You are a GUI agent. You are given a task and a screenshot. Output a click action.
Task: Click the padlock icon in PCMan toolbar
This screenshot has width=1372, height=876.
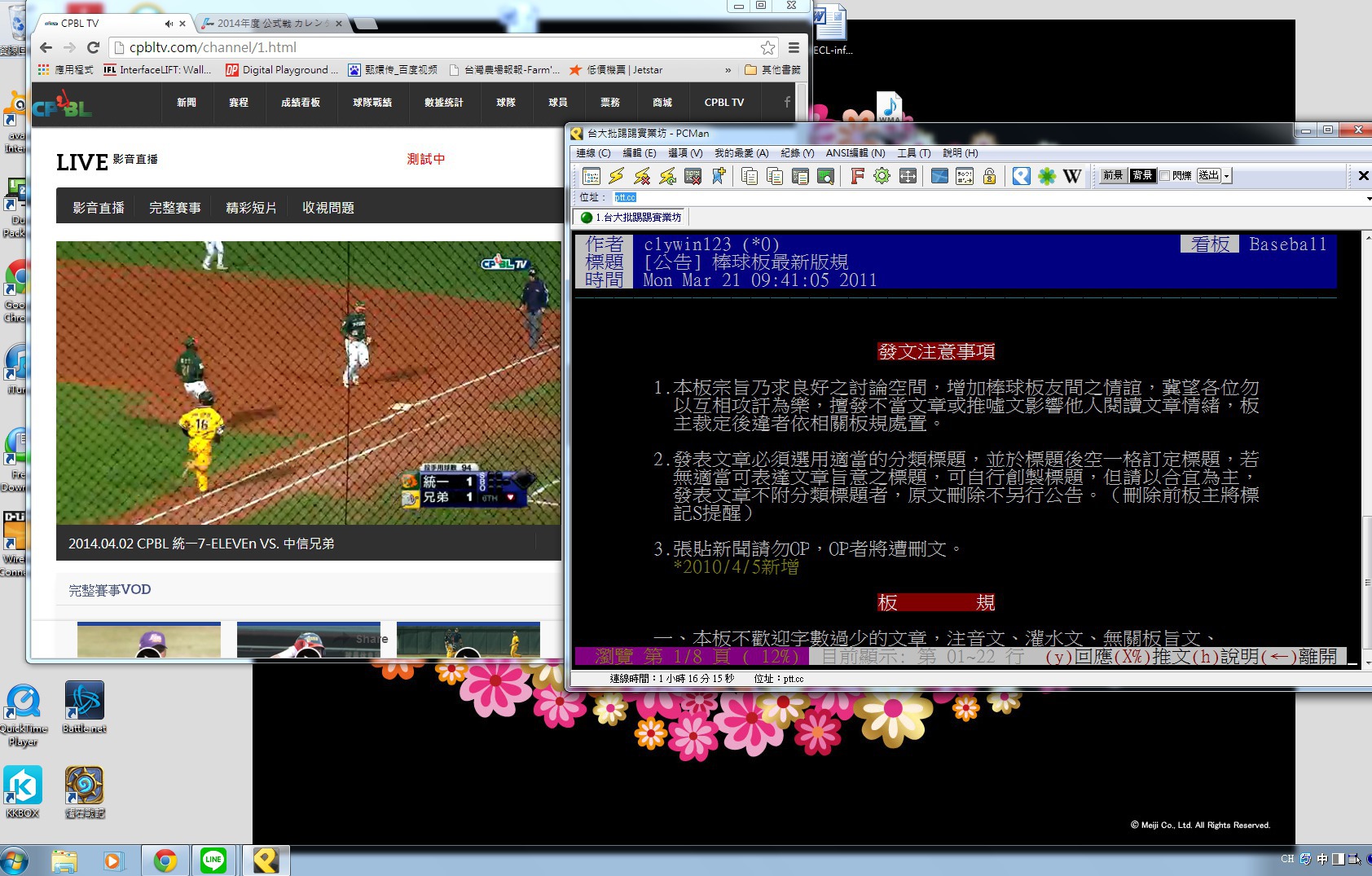(x=990, y=176)
